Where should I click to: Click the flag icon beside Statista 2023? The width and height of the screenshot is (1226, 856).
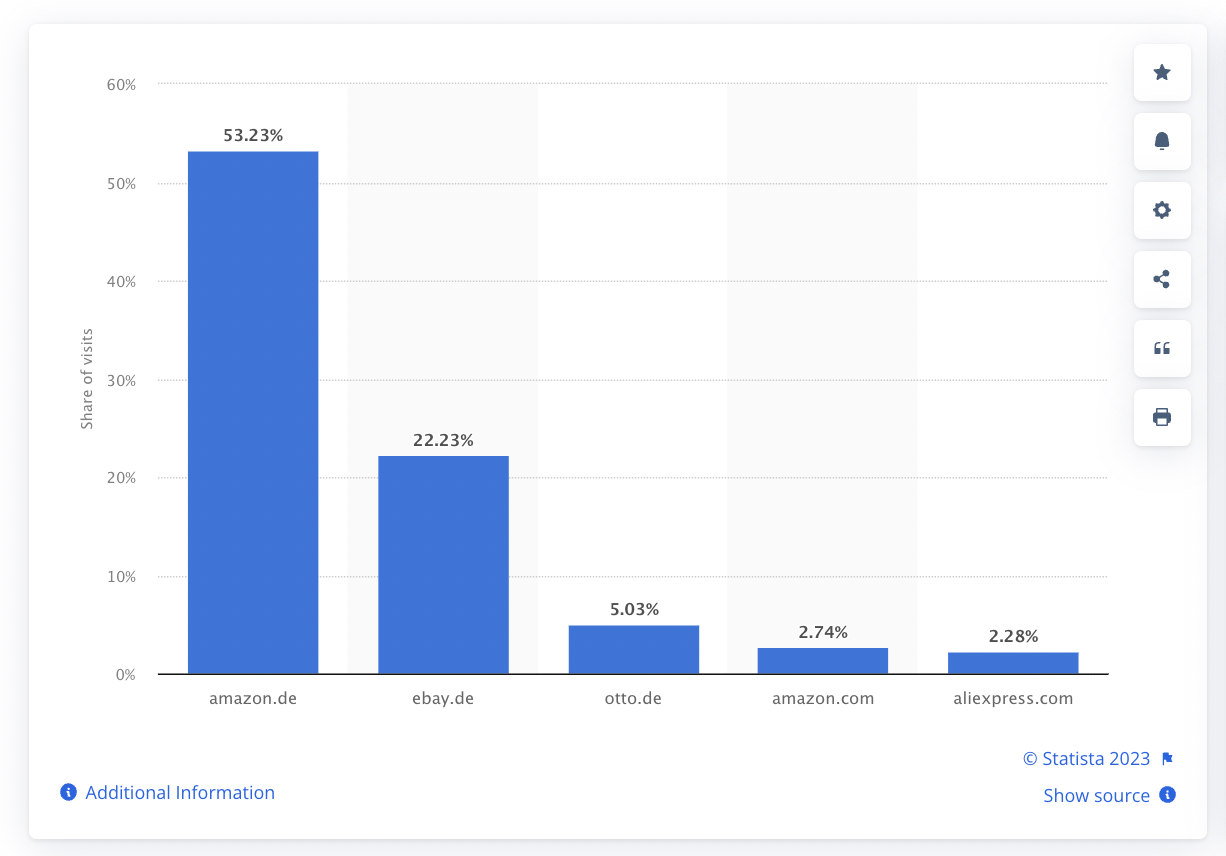tap(1167, 759)
